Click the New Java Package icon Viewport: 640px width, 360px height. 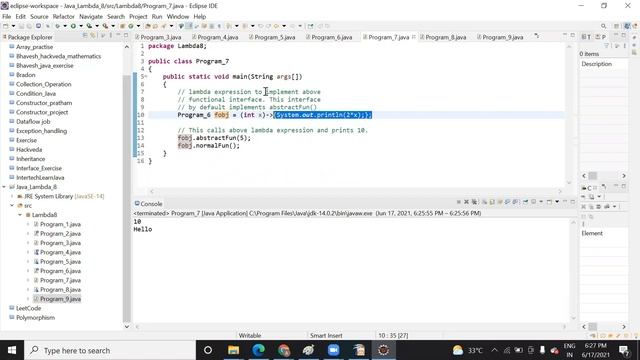tap(122, 26)
